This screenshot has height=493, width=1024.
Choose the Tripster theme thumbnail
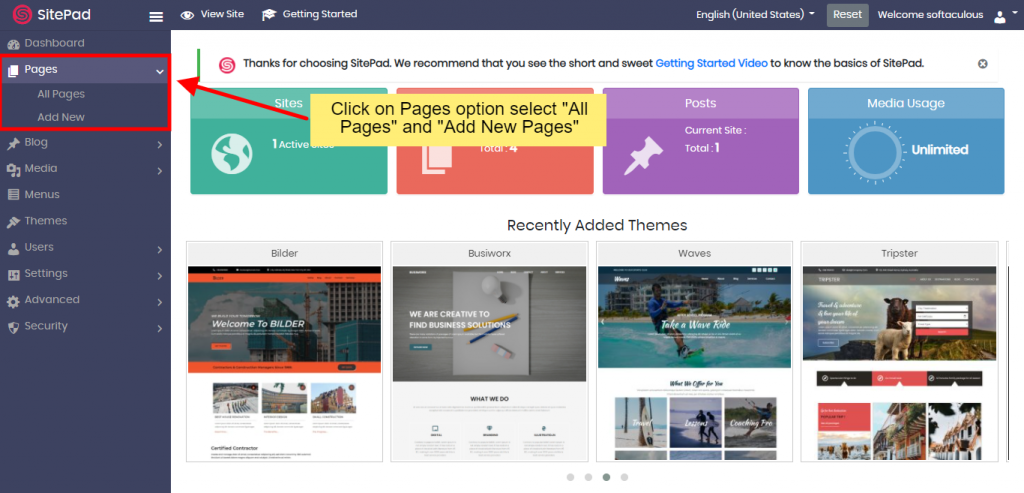tap(899, 362)
